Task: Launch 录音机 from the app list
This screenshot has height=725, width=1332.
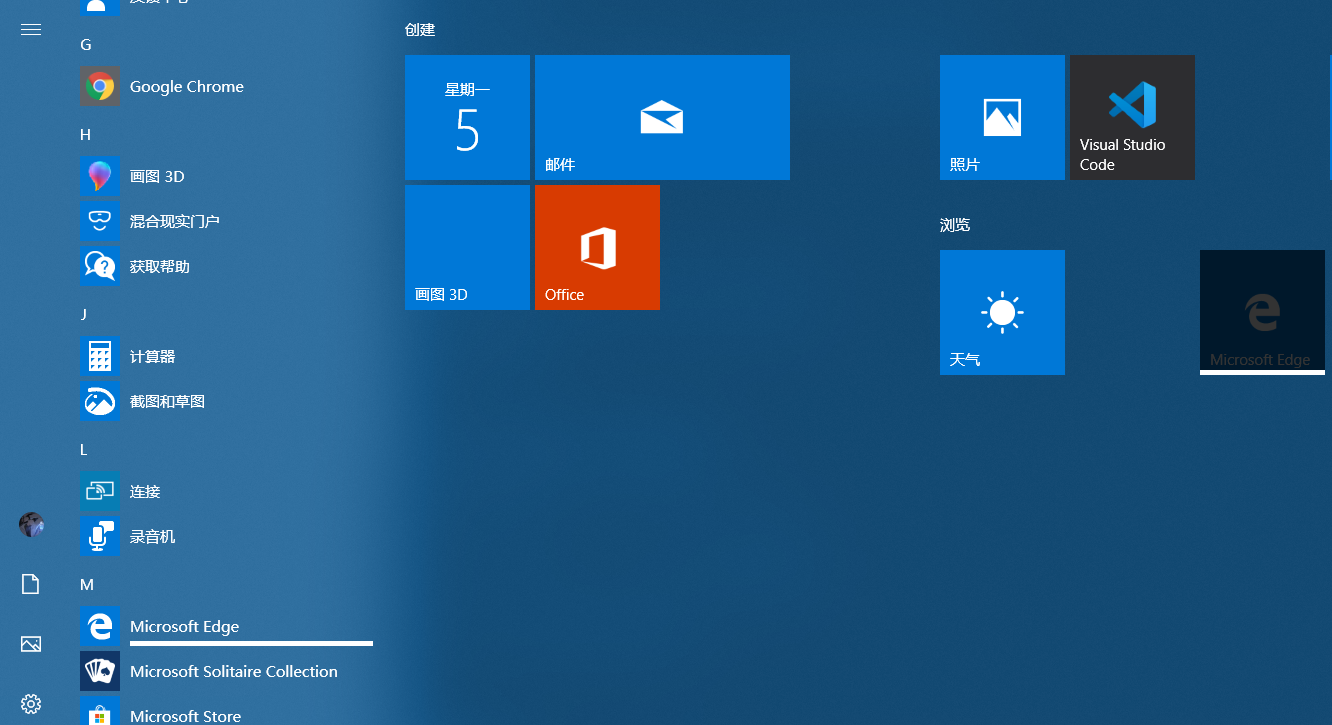Action: [x=227, y=536]
